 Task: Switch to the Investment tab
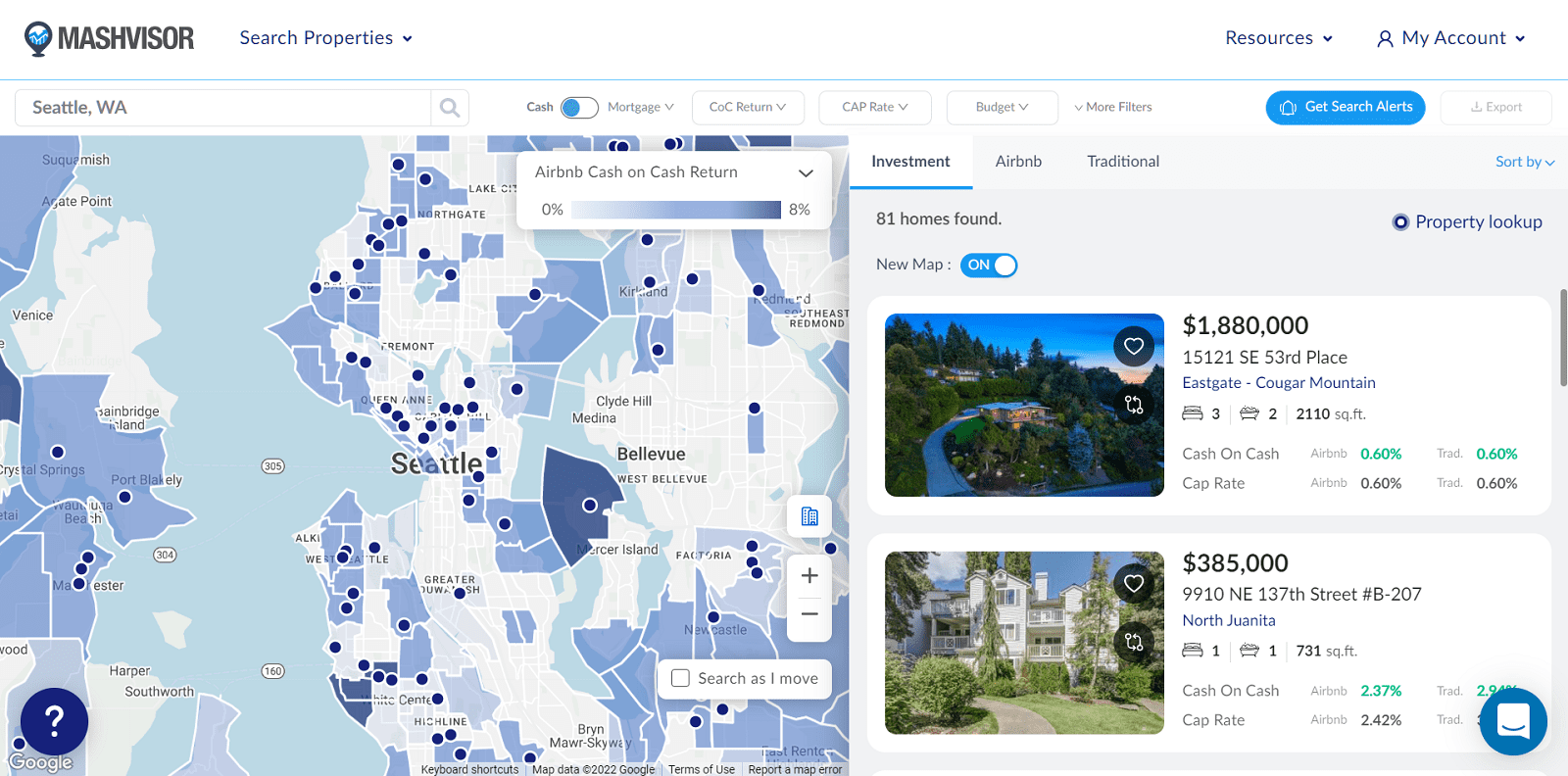pos(910,162)
